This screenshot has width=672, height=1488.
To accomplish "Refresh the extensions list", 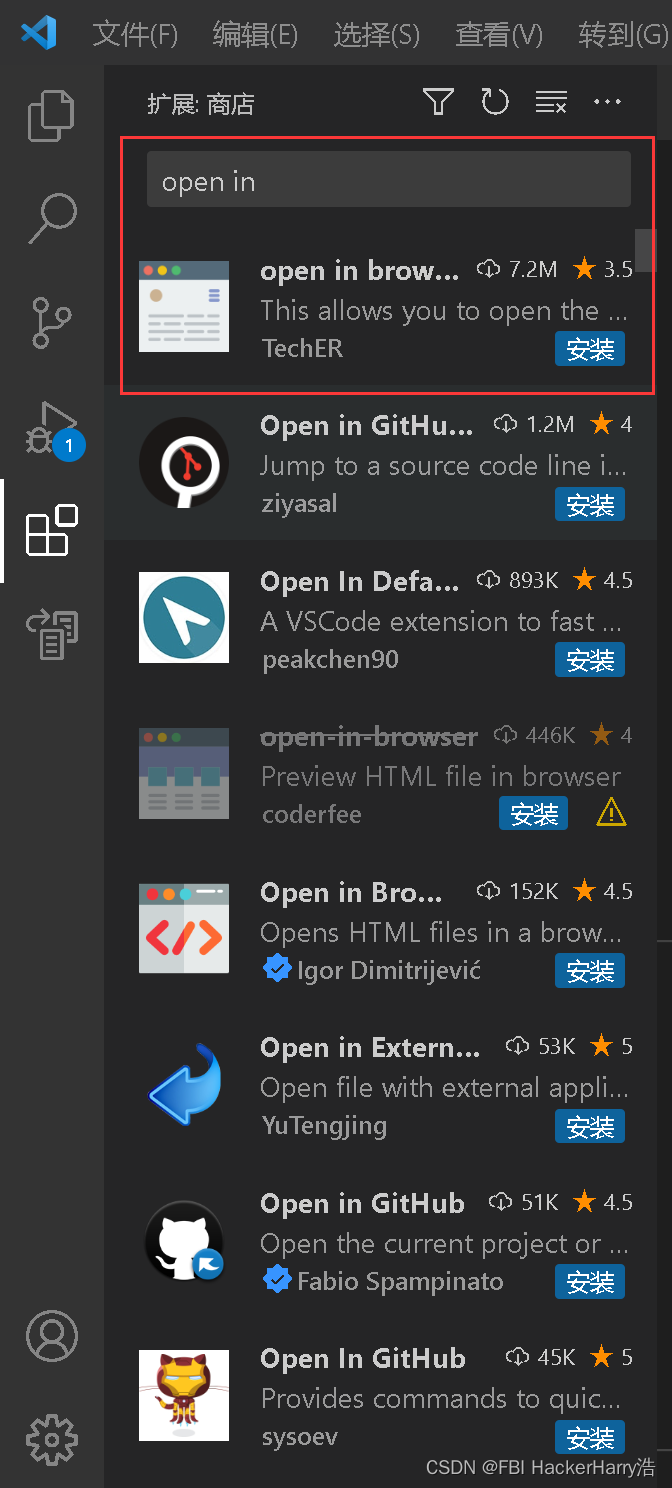I will (x=495, y=101).
